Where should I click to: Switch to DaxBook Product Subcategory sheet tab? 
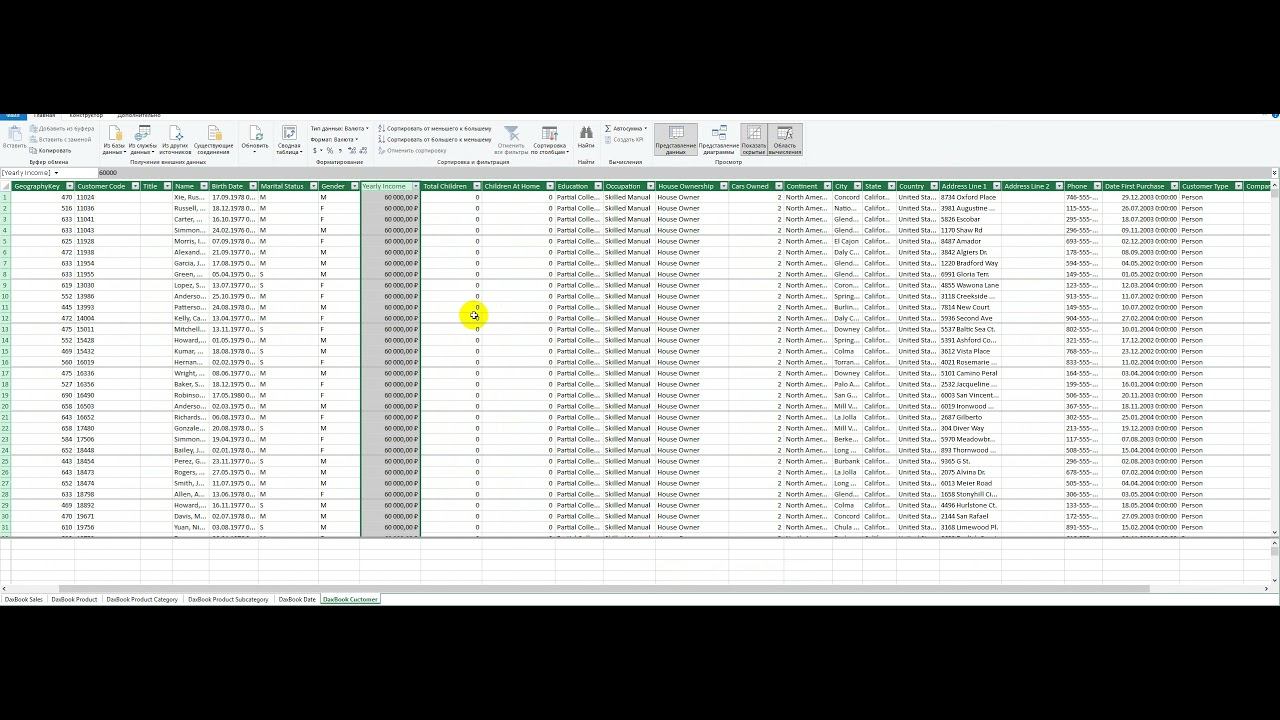pyautogui.click(x=228, y=600)
